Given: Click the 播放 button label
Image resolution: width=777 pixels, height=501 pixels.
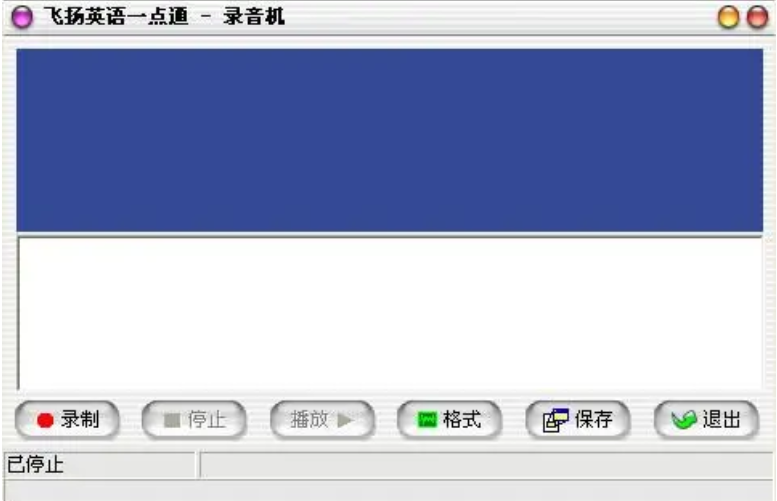Looking at the screenshot, I should 309,420.
